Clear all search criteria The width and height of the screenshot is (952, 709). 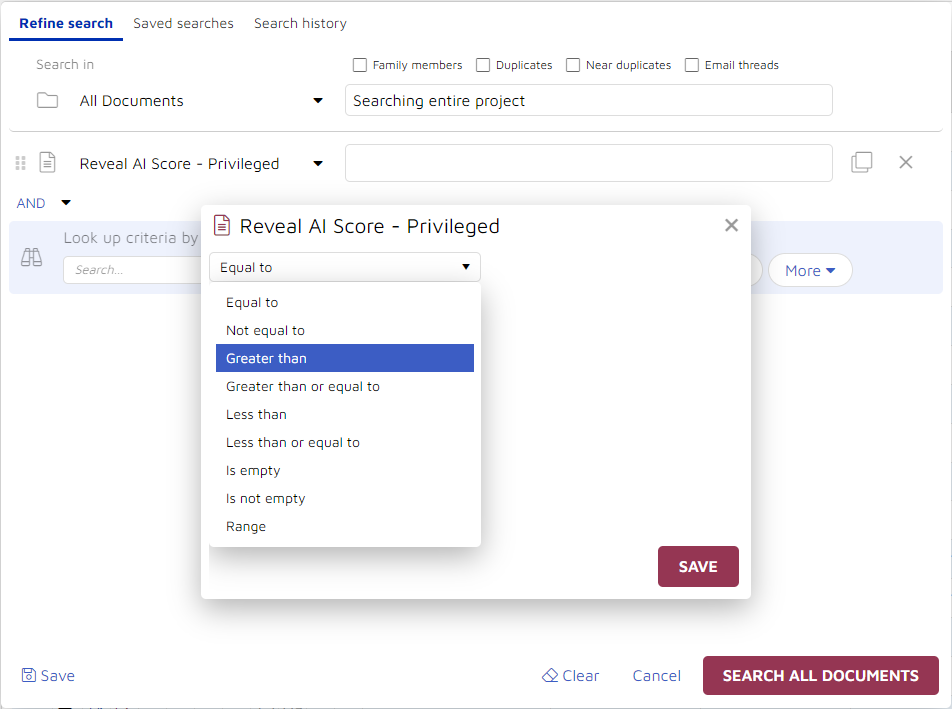570,676
